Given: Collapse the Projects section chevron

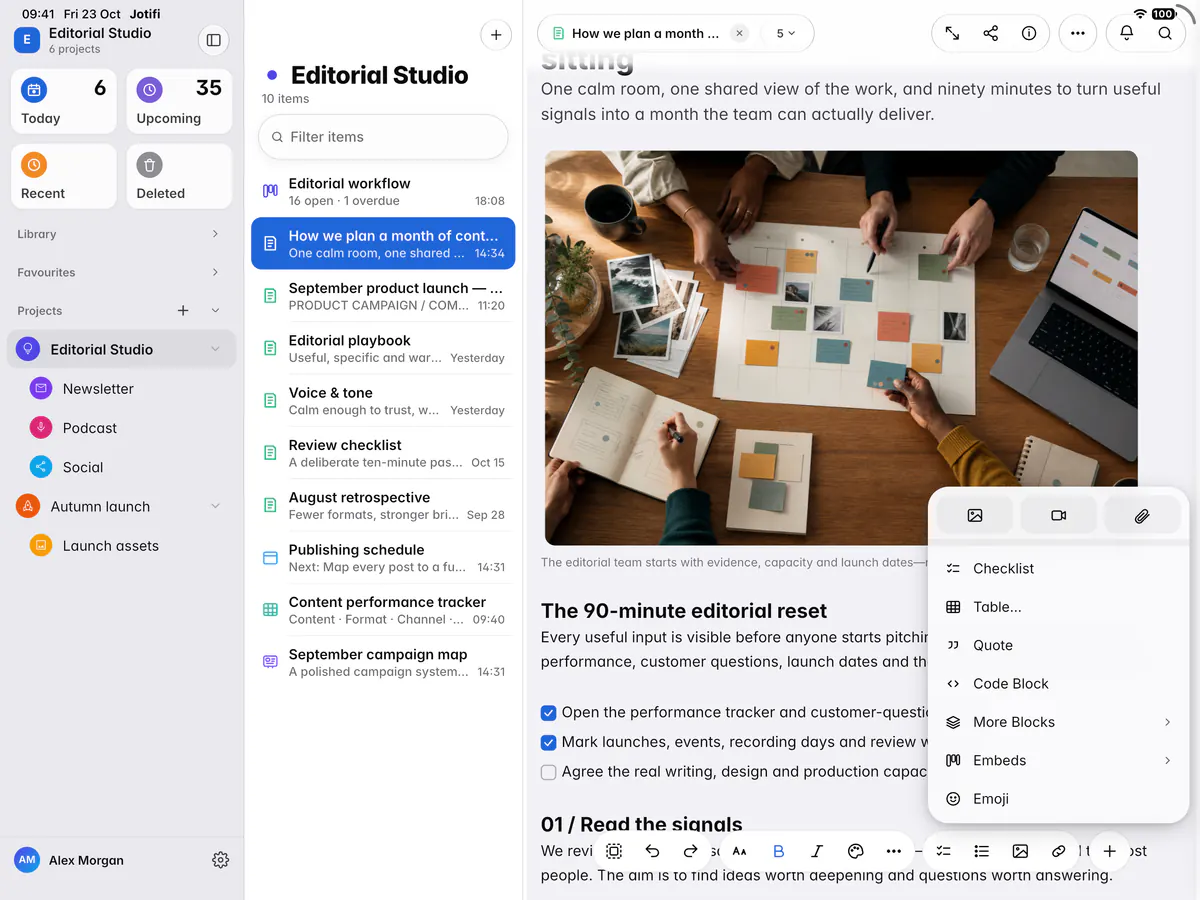Looking at the screenshot, I should pyautogui.click(x=215, y=311).
